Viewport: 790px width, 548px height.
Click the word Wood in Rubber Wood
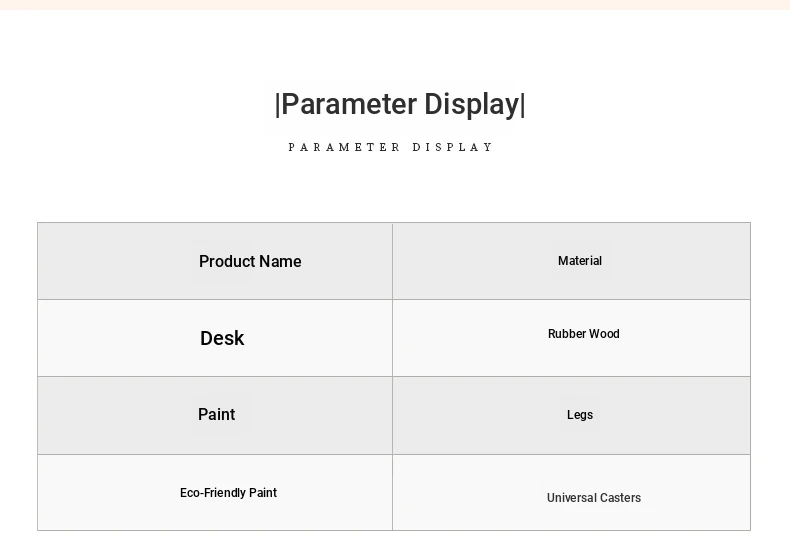click(x=604, y=334)
